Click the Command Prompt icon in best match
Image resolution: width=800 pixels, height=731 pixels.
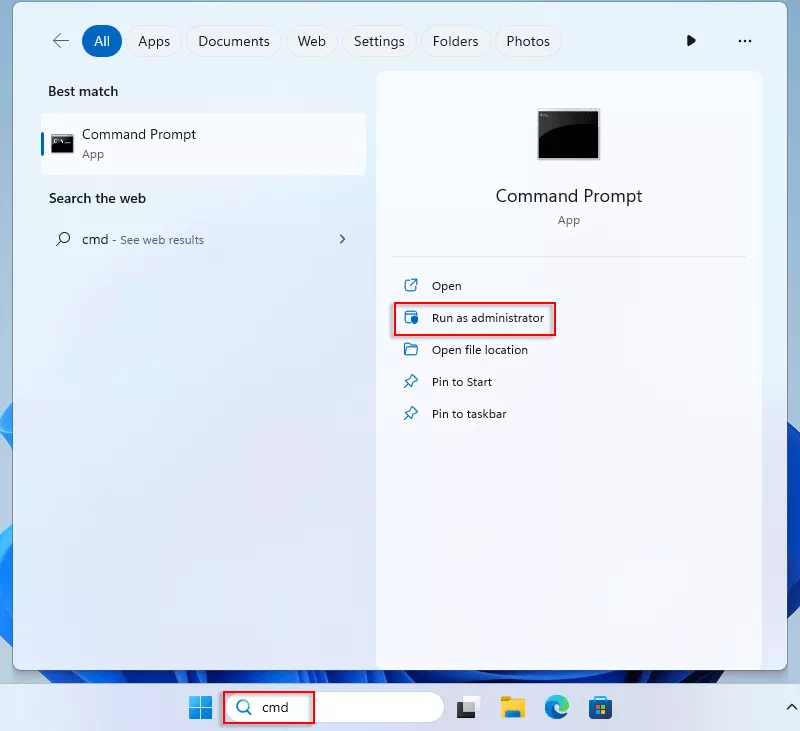point(62,144)
